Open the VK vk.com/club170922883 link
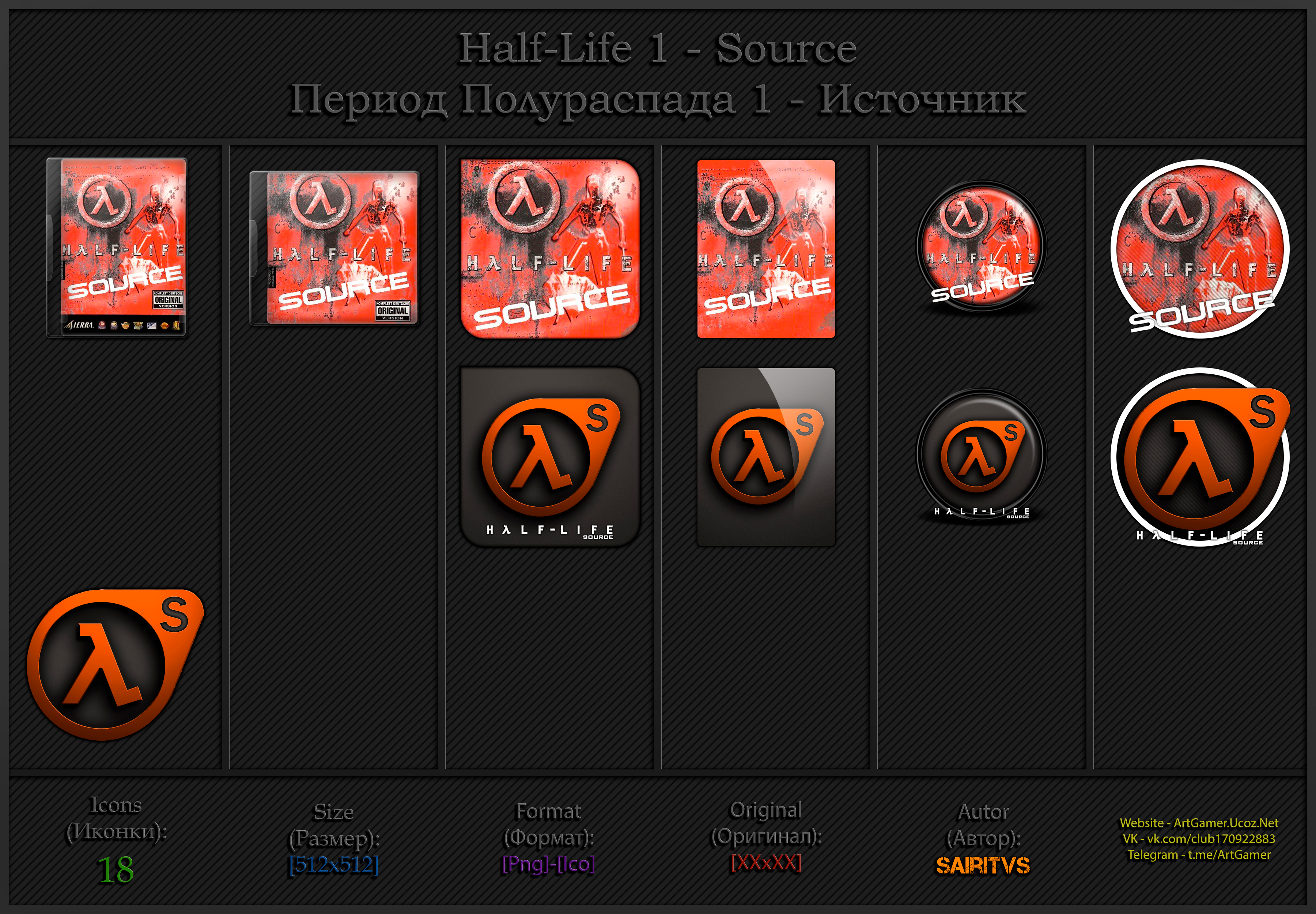This screenshot has width=1316, height=914. (1199, 838)
